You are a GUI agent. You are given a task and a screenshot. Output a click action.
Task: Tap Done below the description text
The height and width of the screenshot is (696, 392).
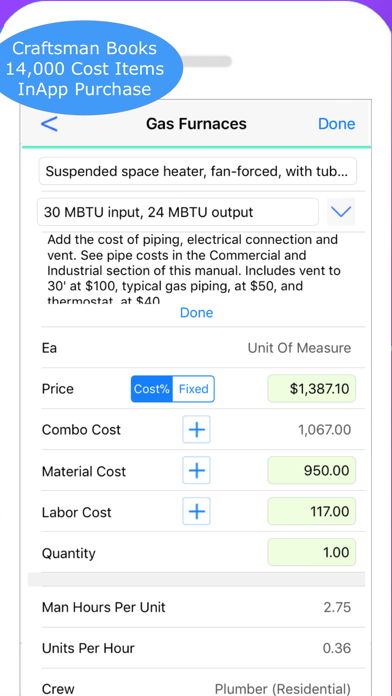(x=196, y=312)
